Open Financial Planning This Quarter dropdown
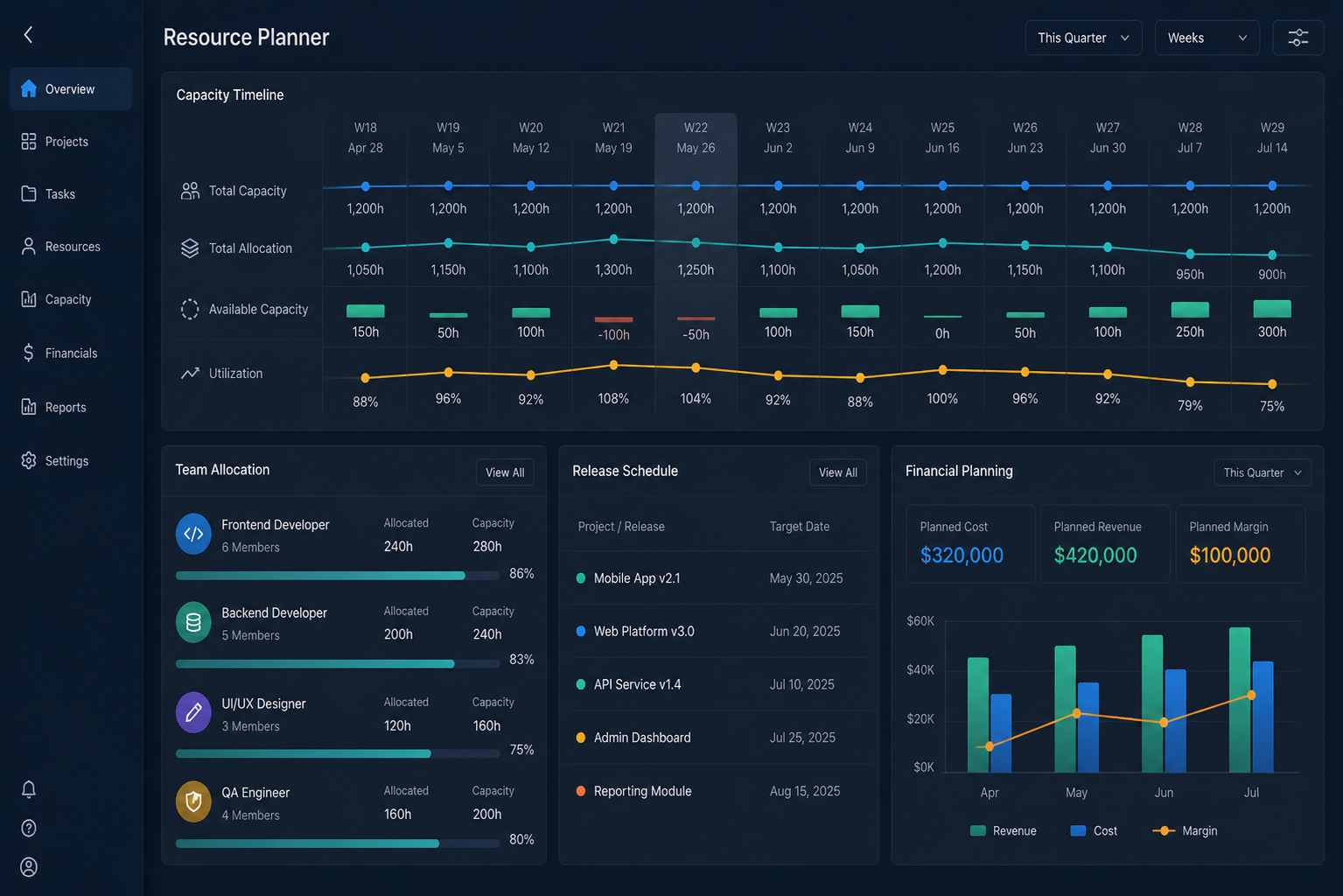 pos(1262,472)
